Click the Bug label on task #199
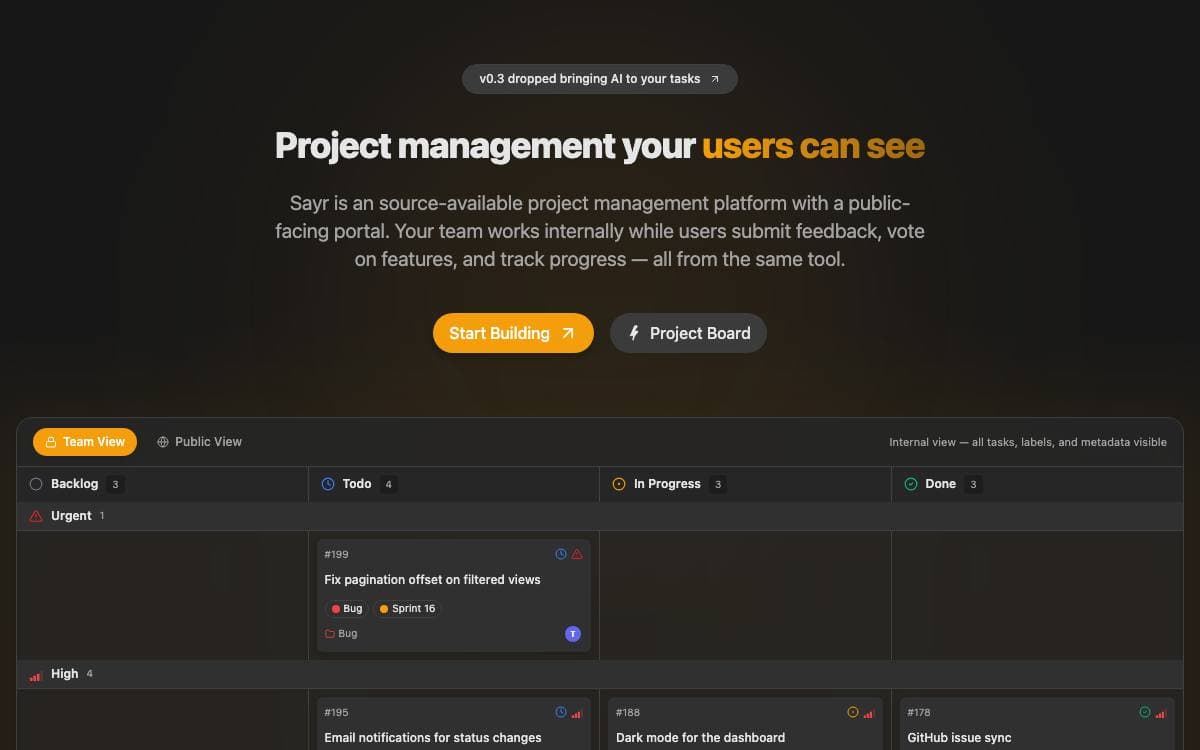 [346, 608]
